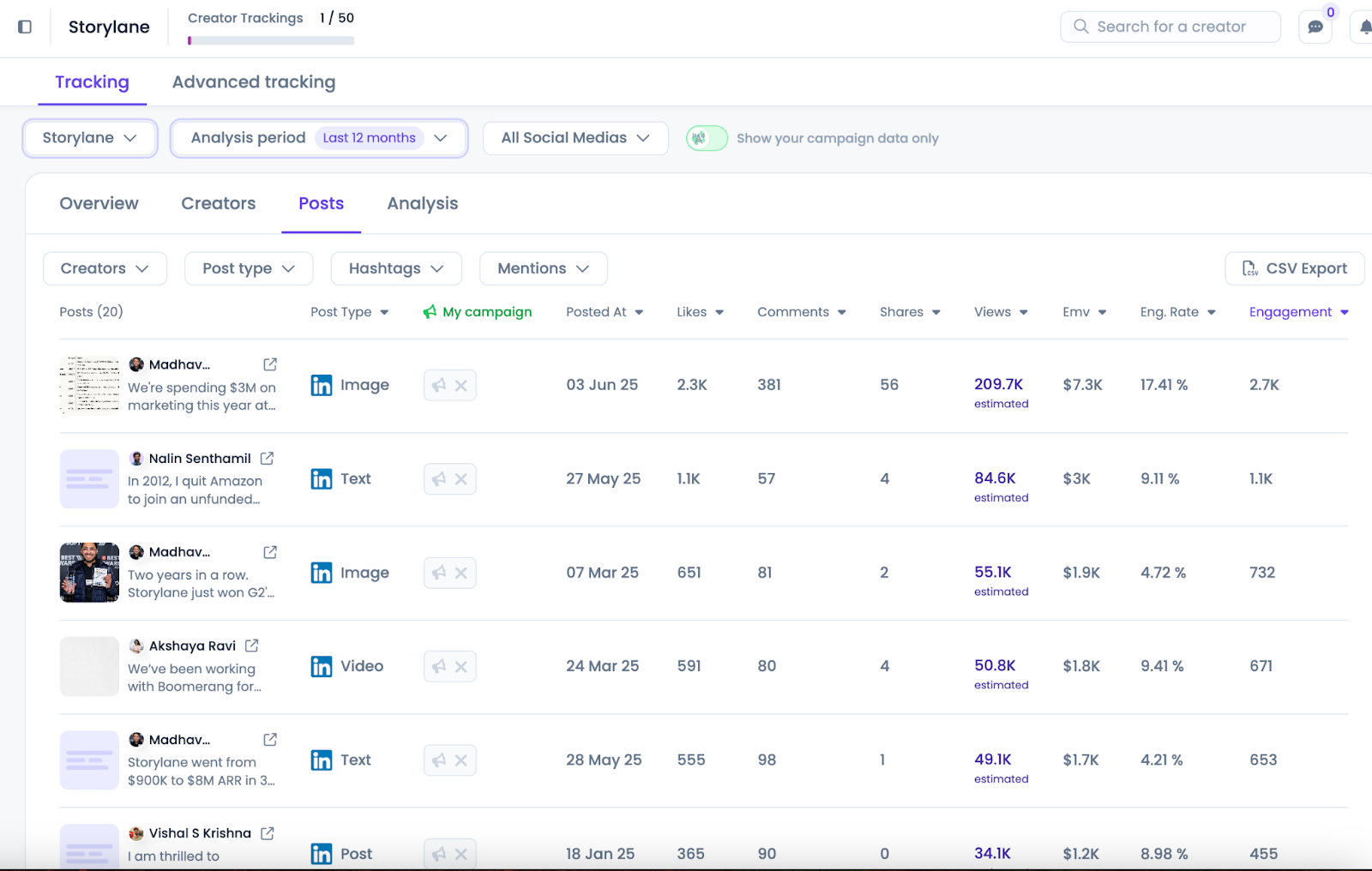The width and height of the screenshot is (1372, 871).
Task: Open Akshaya Ravi creator name
Action: coord(192,646)
